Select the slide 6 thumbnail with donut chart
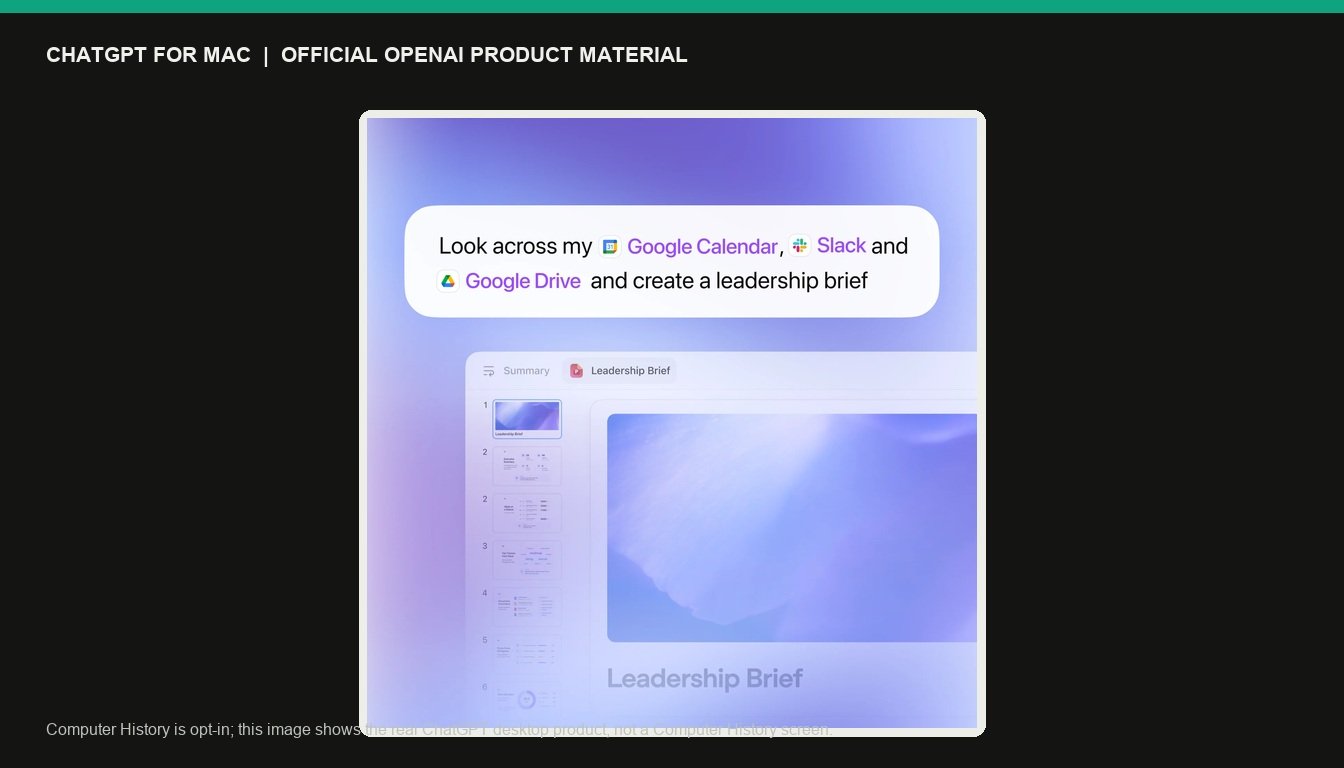Screen dimensions: 1344x768 click(527, 699)
